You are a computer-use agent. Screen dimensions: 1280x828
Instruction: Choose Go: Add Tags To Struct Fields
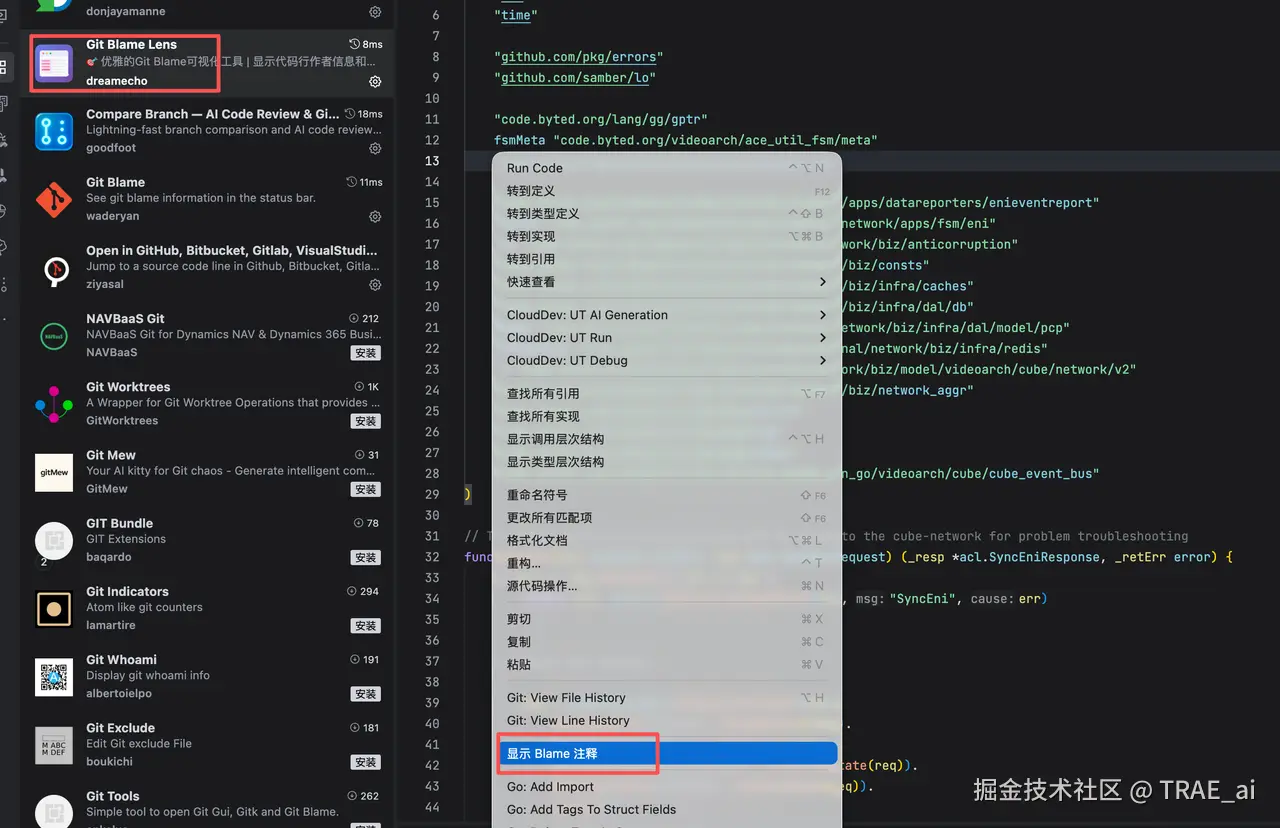tap(667, 810)
